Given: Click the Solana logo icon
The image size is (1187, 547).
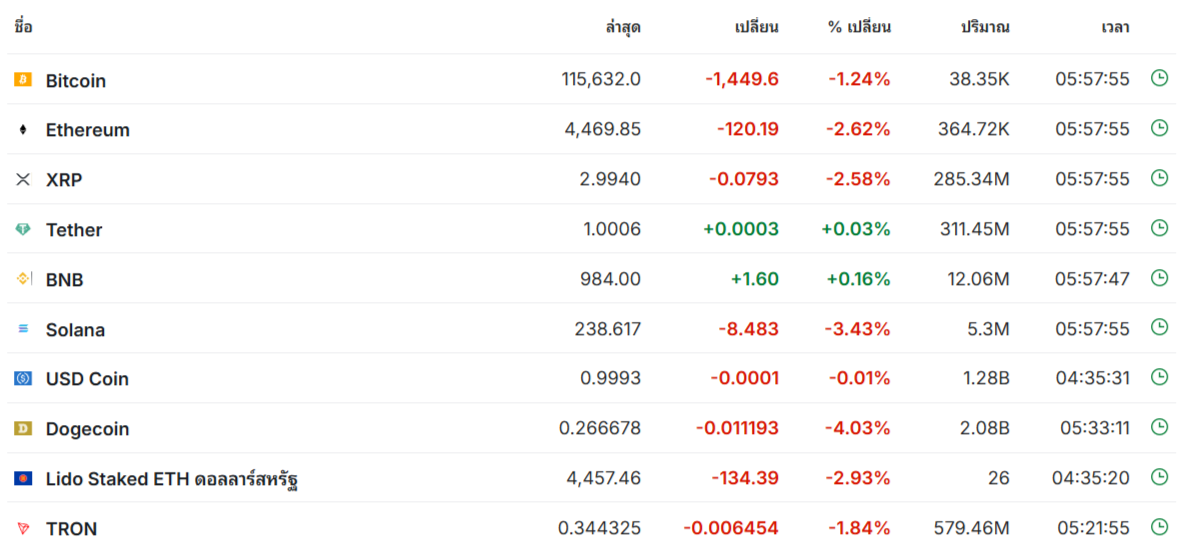Looking at the screenshot, I should point(23,329).
